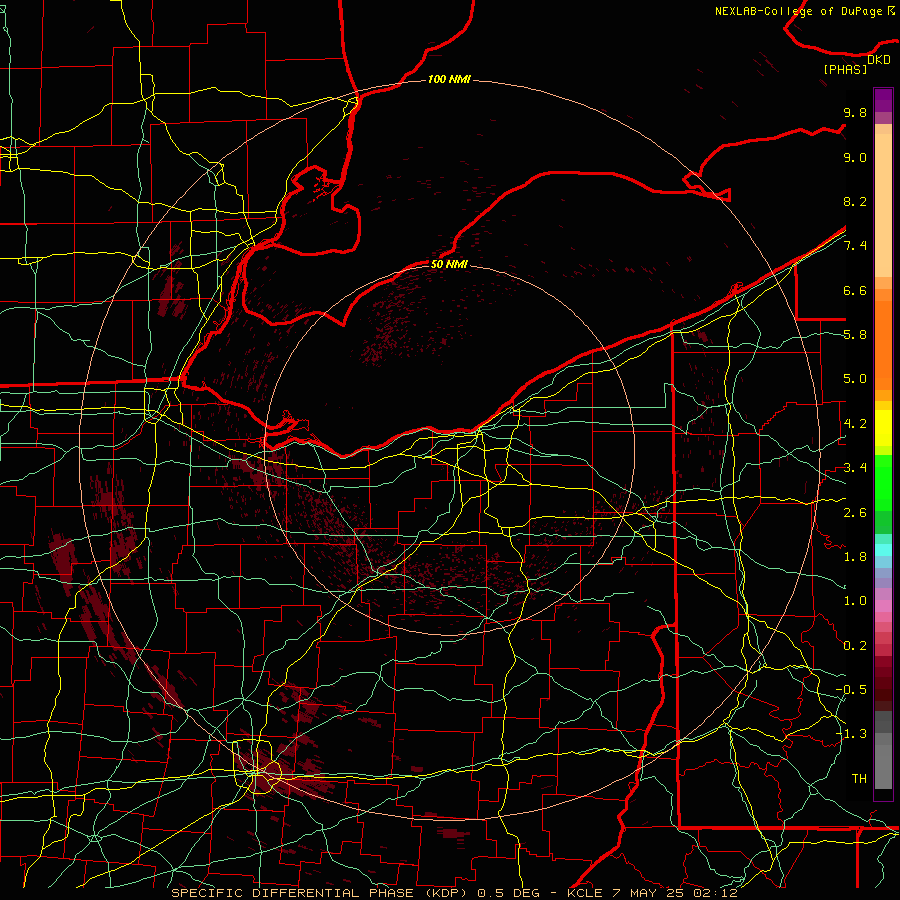Click the -1.3 legend value
The image size is (900, 900).
(x=851, y=734)
